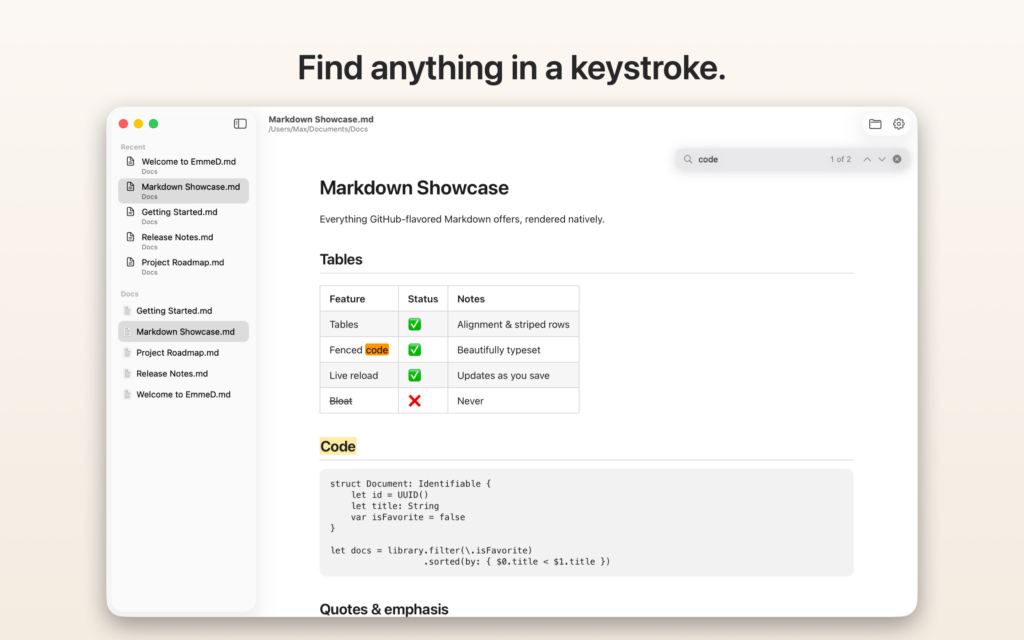Click the 'Tables' heading
This screenshot has height=640, width=1024.
click(341, 259)
